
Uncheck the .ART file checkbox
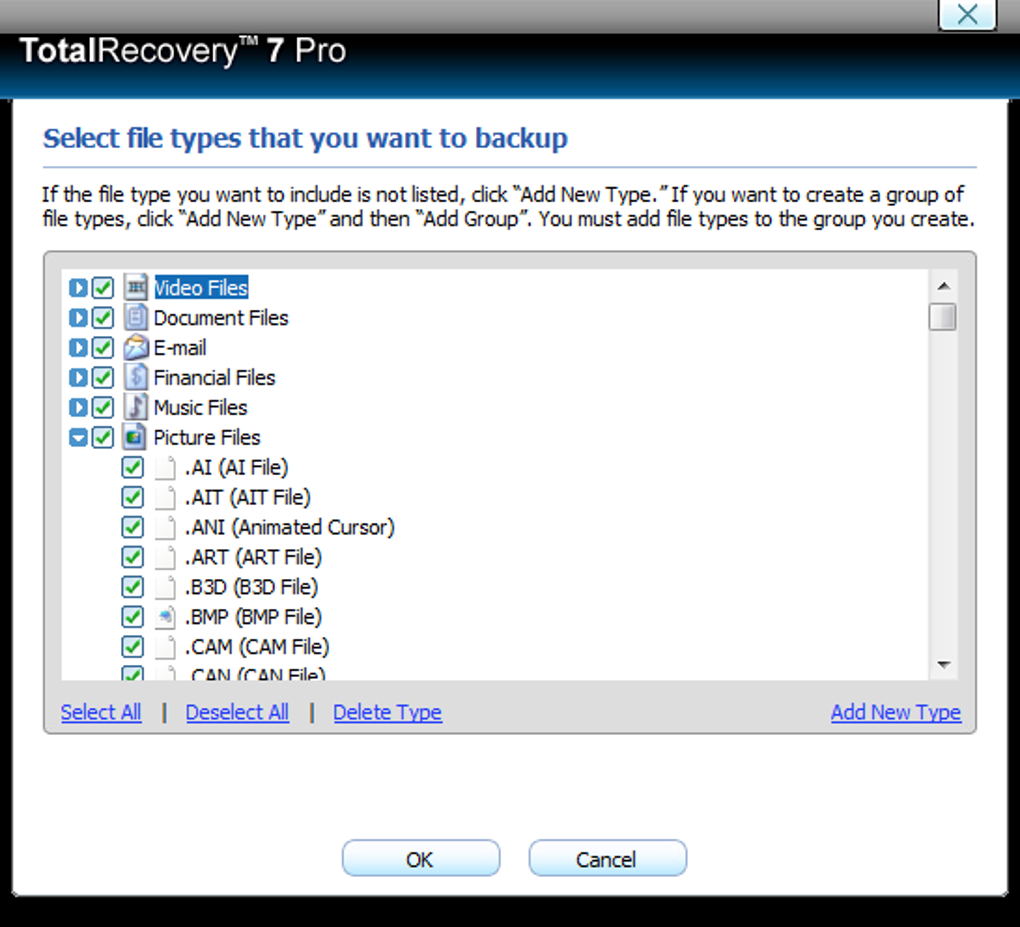[133, 557]
